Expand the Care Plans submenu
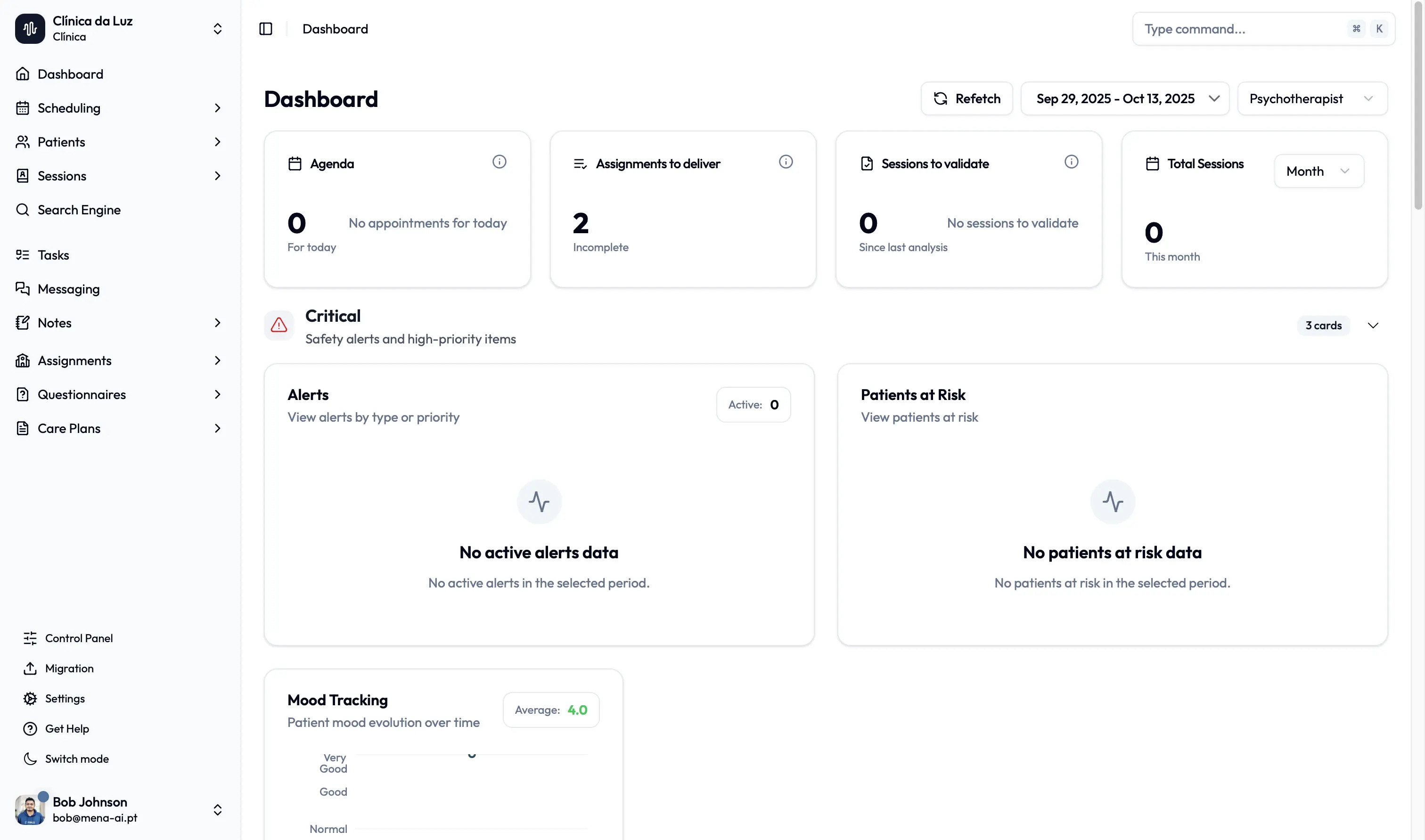 [x=217, y=429]
